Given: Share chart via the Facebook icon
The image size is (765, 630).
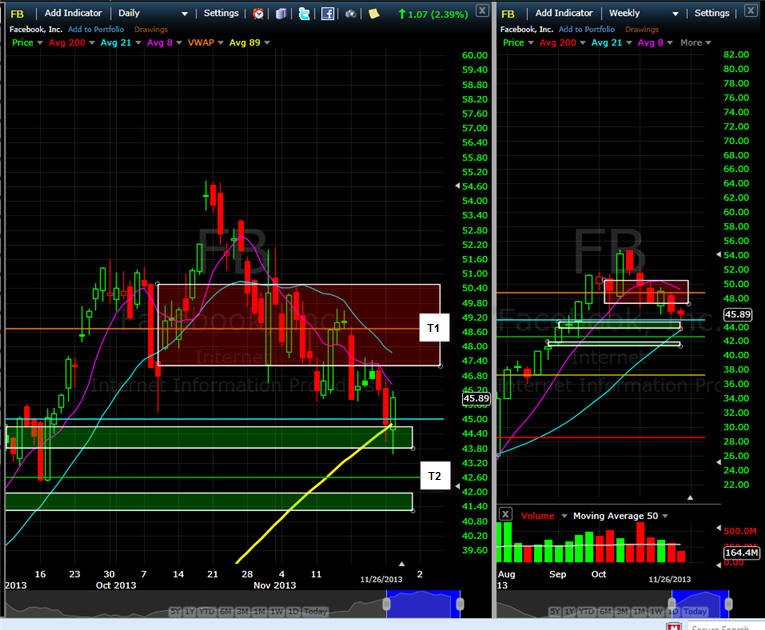Looking at the screenshot, I should [327, 14].
